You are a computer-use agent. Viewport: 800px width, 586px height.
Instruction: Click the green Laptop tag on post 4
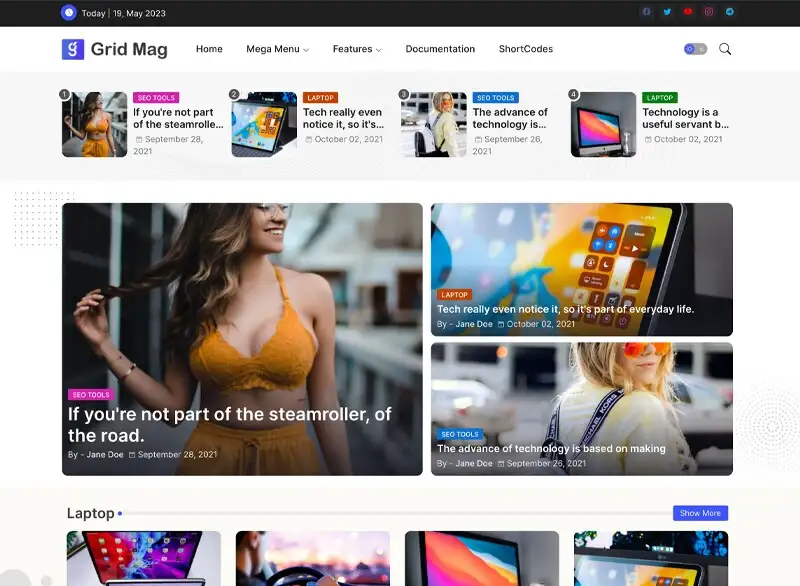[x=660, y=98]
